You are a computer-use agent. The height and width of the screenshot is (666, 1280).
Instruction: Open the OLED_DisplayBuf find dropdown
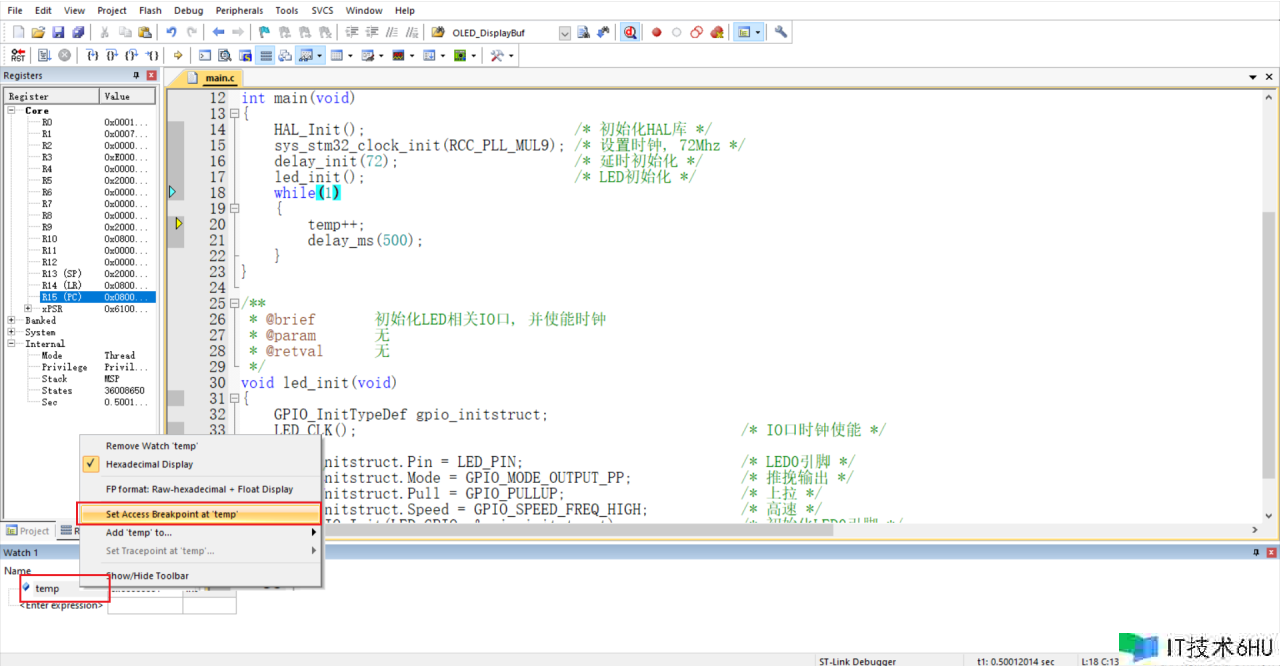(565, 33)
